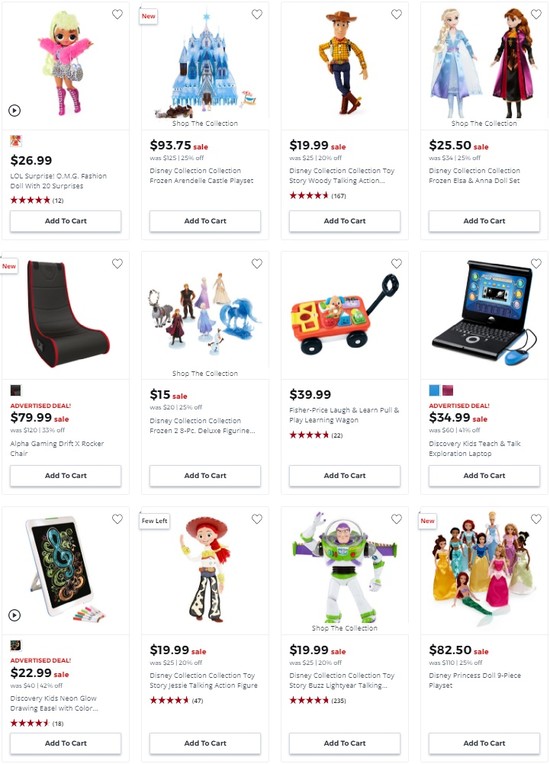Open Frozen 2 Deluxe Figurine product title
The width and height of the screenshot is (550, 764).
[203, 425]
